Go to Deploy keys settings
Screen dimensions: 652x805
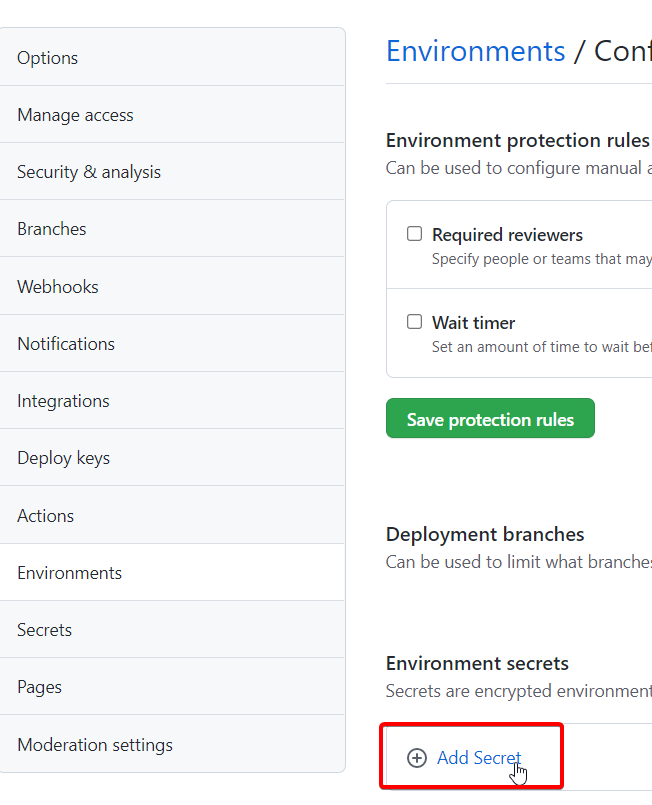(63, 458)
